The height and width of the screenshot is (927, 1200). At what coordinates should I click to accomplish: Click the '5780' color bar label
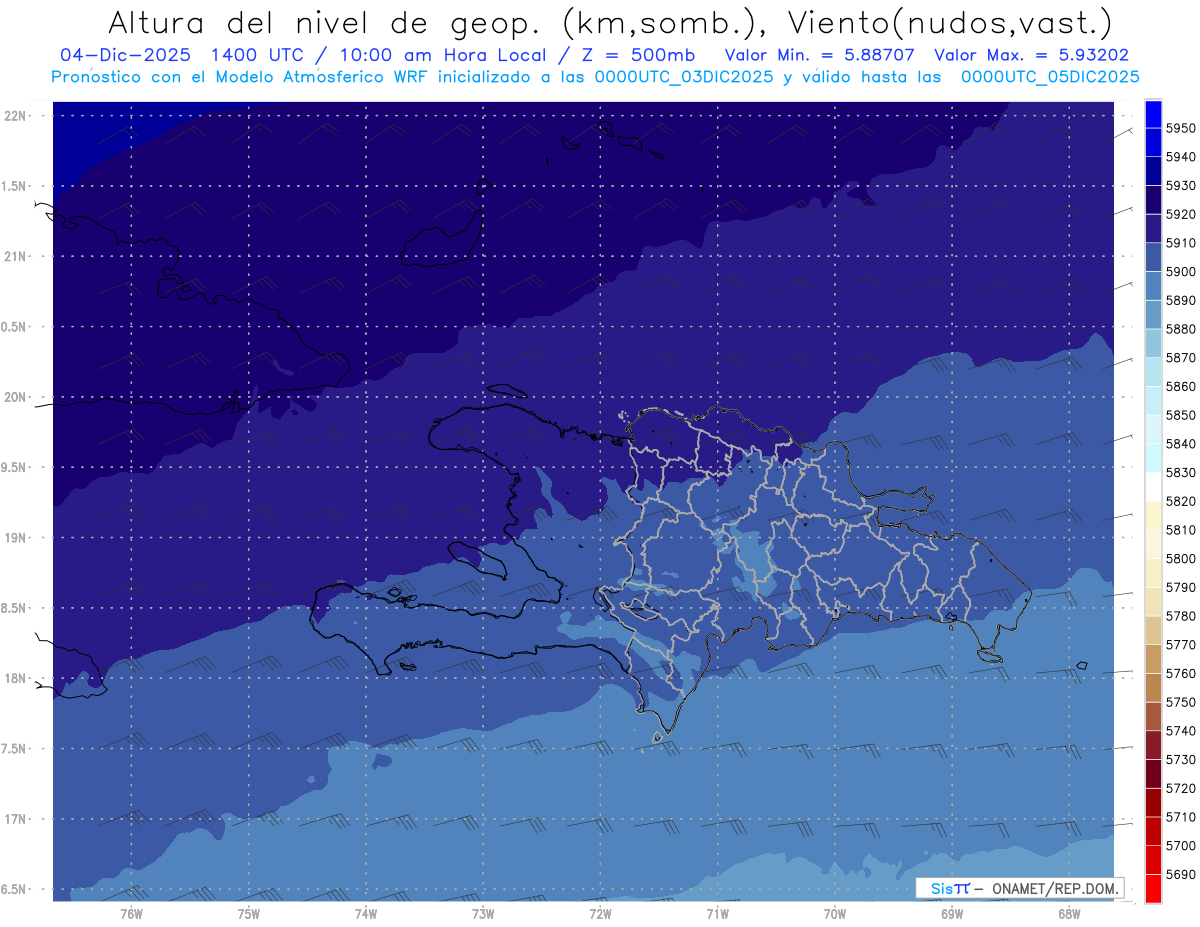[x=1181, y=616]
